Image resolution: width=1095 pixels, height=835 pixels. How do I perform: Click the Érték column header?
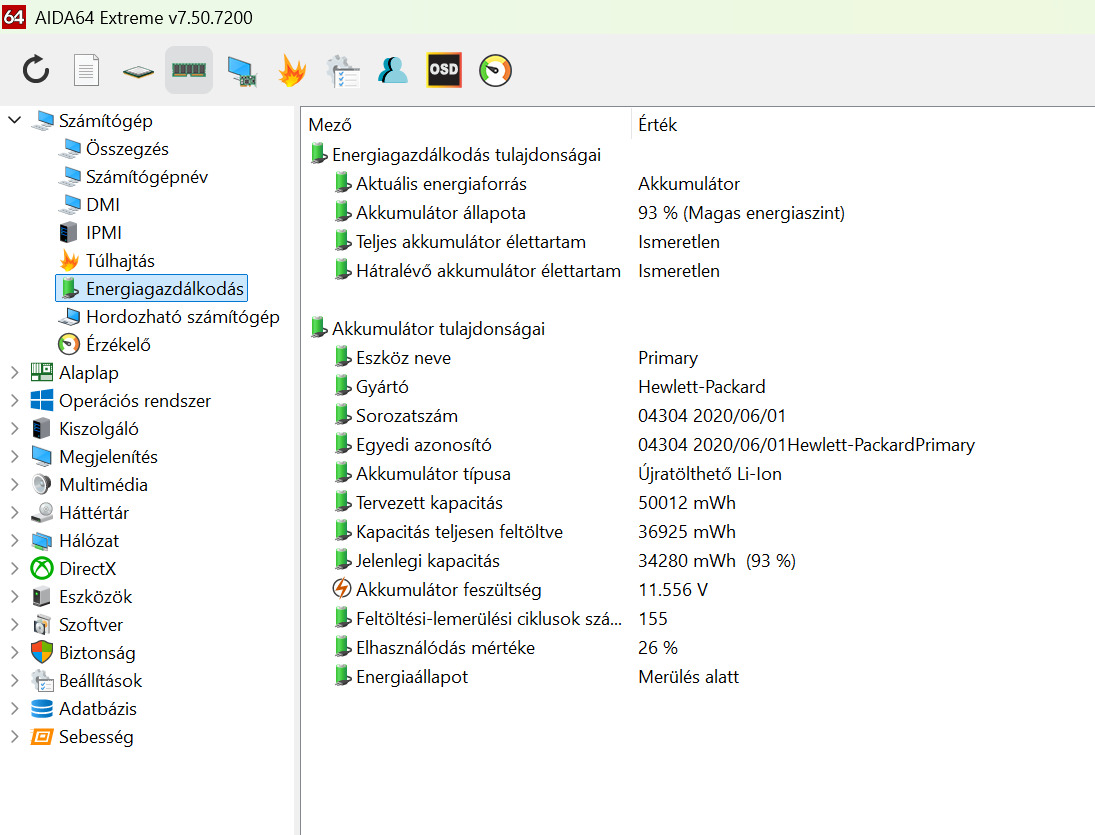(x=657, y=125)
